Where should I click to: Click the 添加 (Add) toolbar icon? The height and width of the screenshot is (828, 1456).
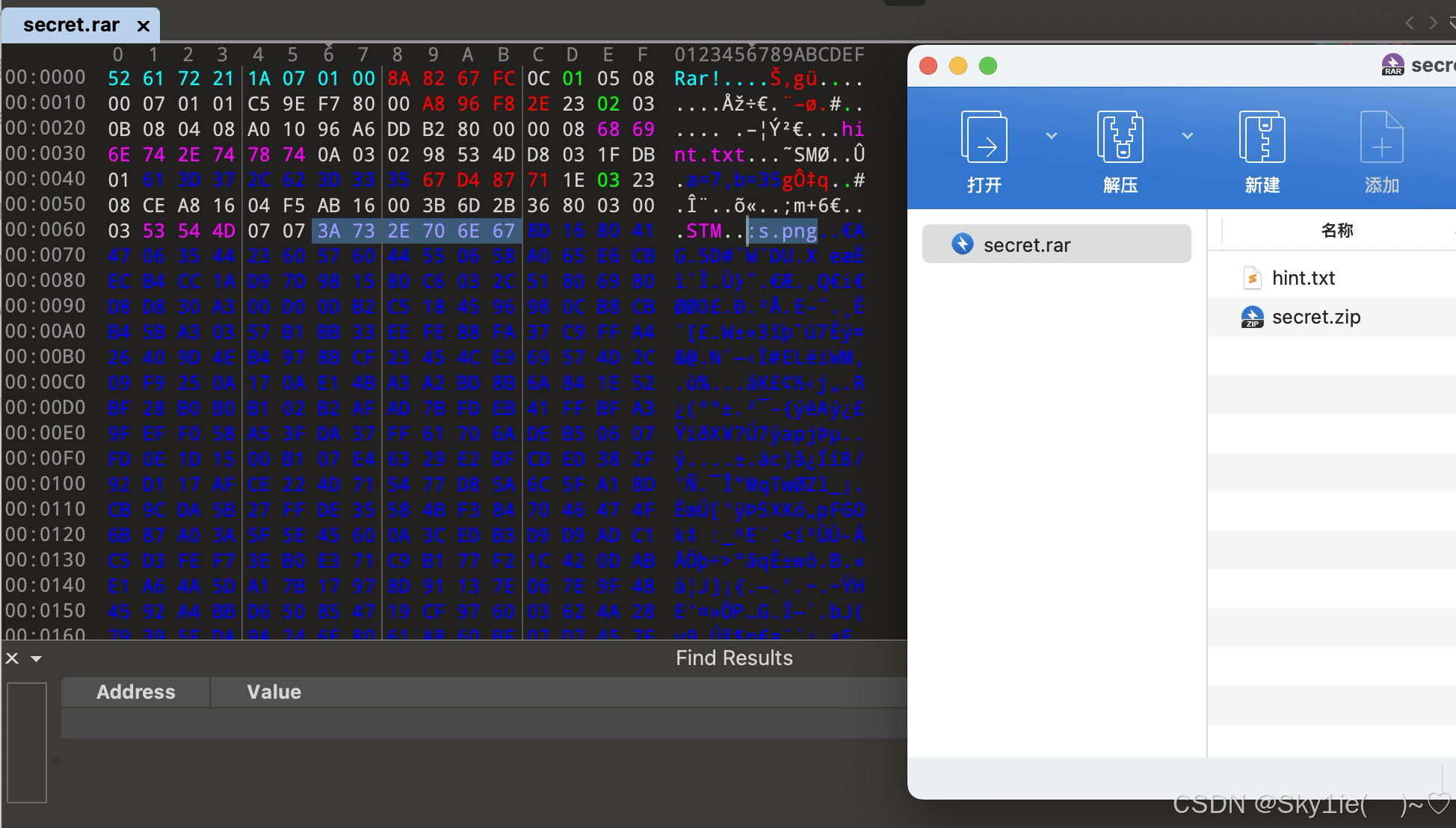click(x=1381, y=138)
